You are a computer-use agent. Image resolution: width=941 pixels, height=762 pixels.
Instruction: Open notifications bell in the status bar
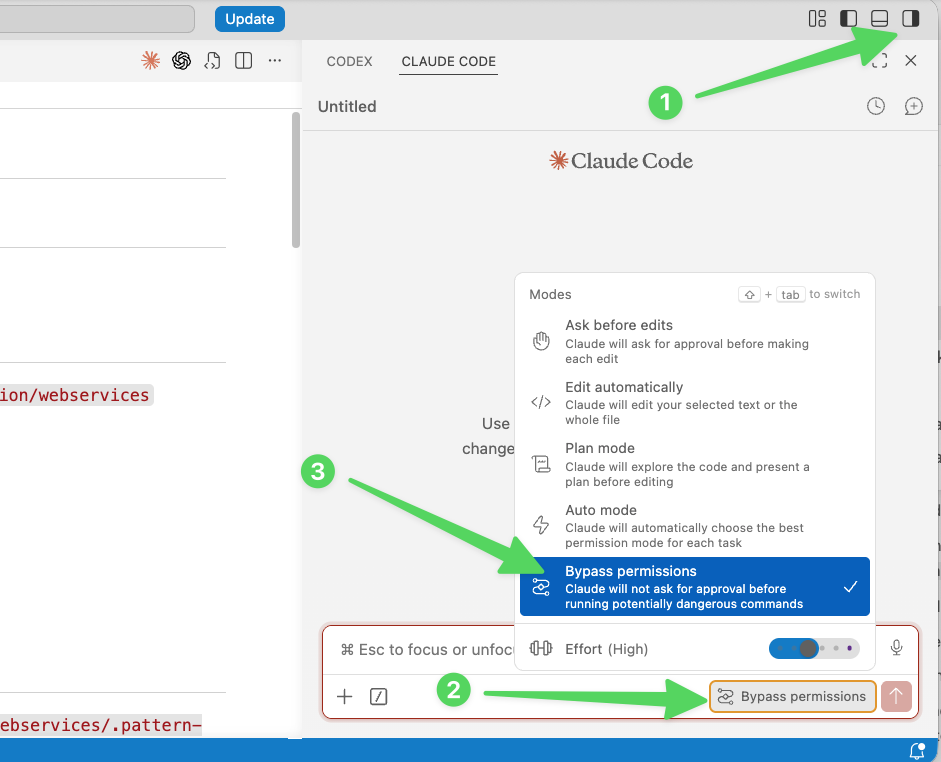pyautogui.click(x=917, y=751)
